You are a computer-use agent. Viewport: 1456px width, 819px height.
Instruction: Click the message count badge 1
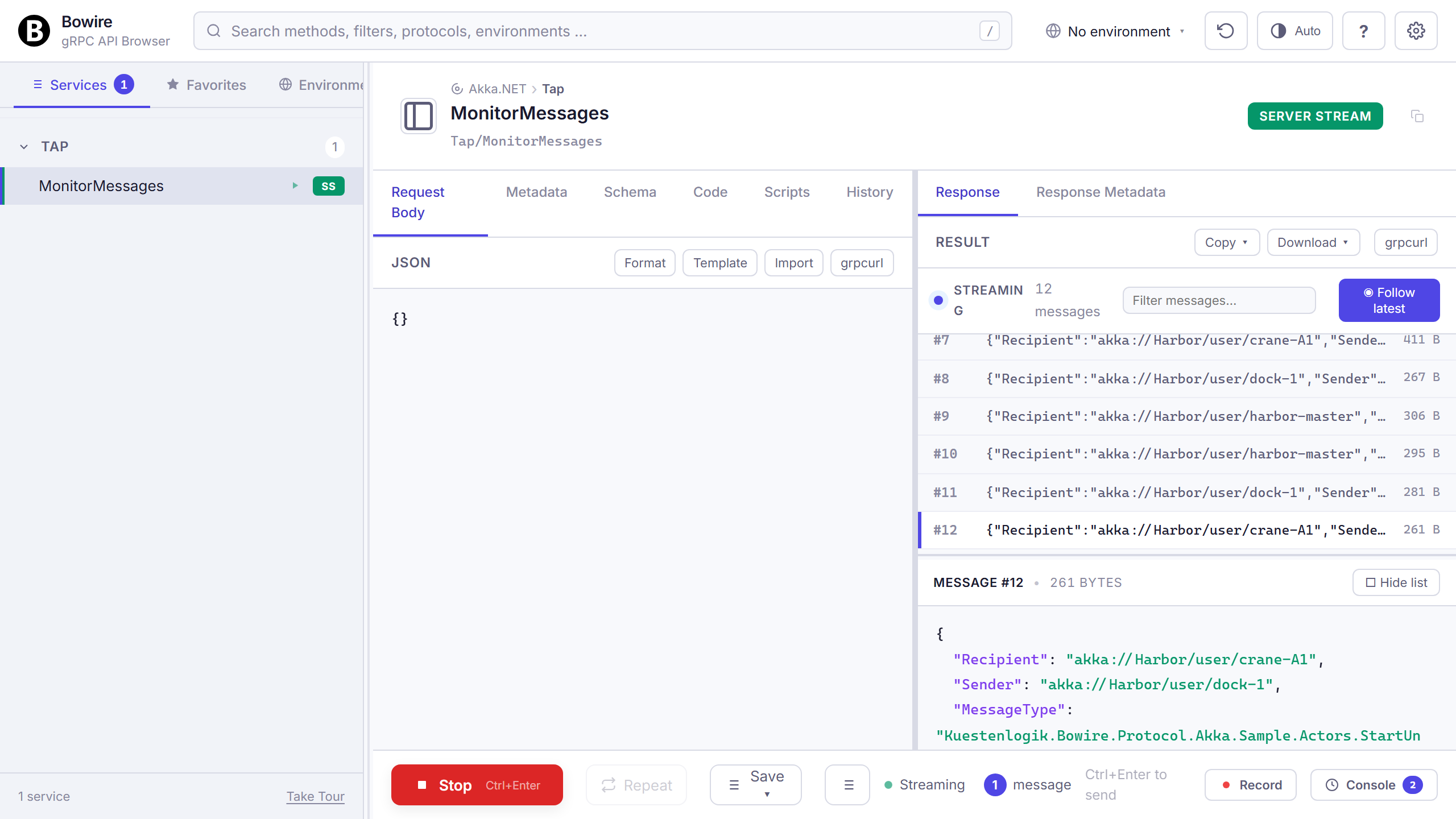tap(995, 785)
